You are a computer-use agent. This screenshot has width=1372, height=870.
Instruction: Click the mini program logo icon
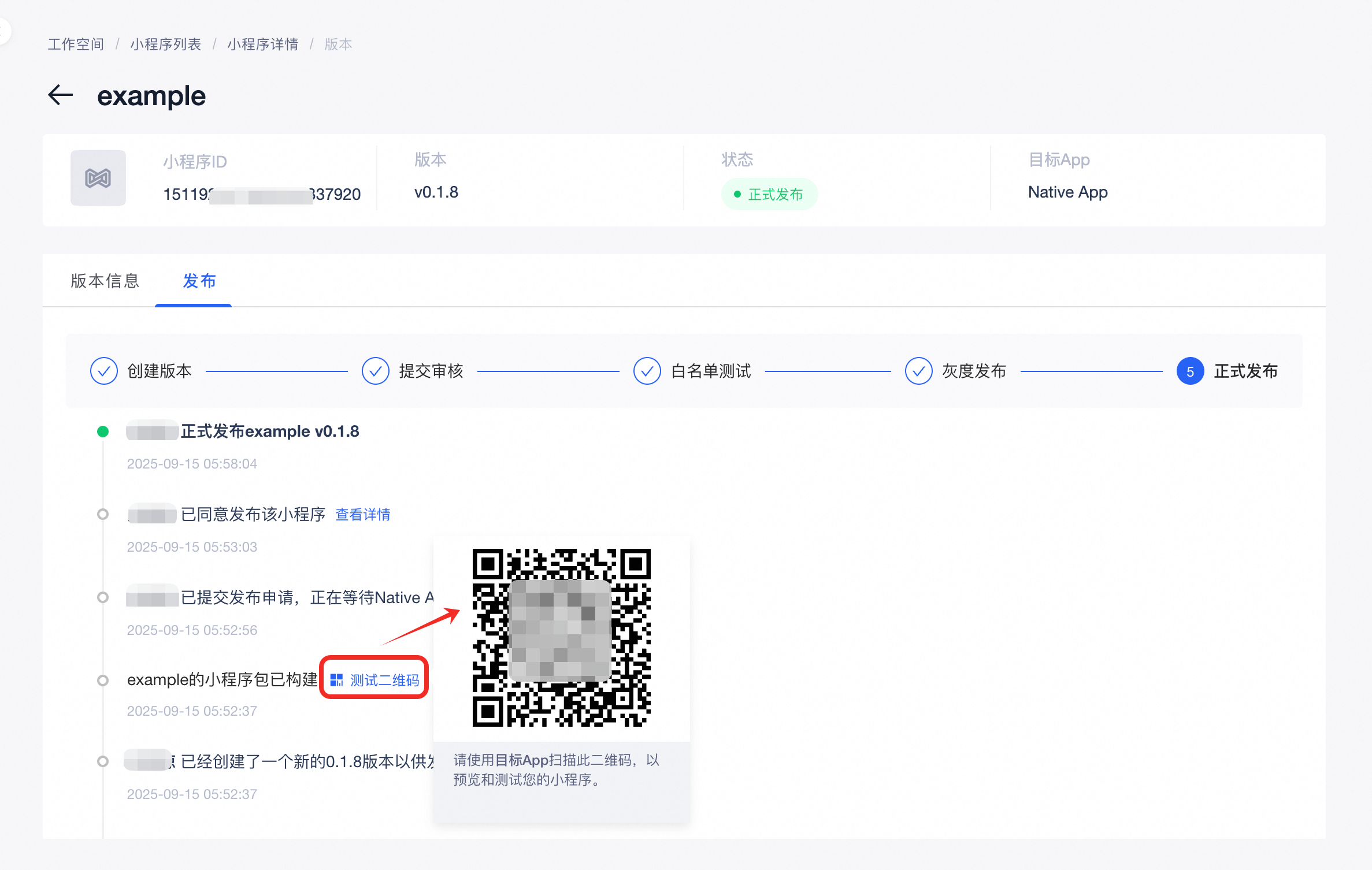click(x=98, y=178)
